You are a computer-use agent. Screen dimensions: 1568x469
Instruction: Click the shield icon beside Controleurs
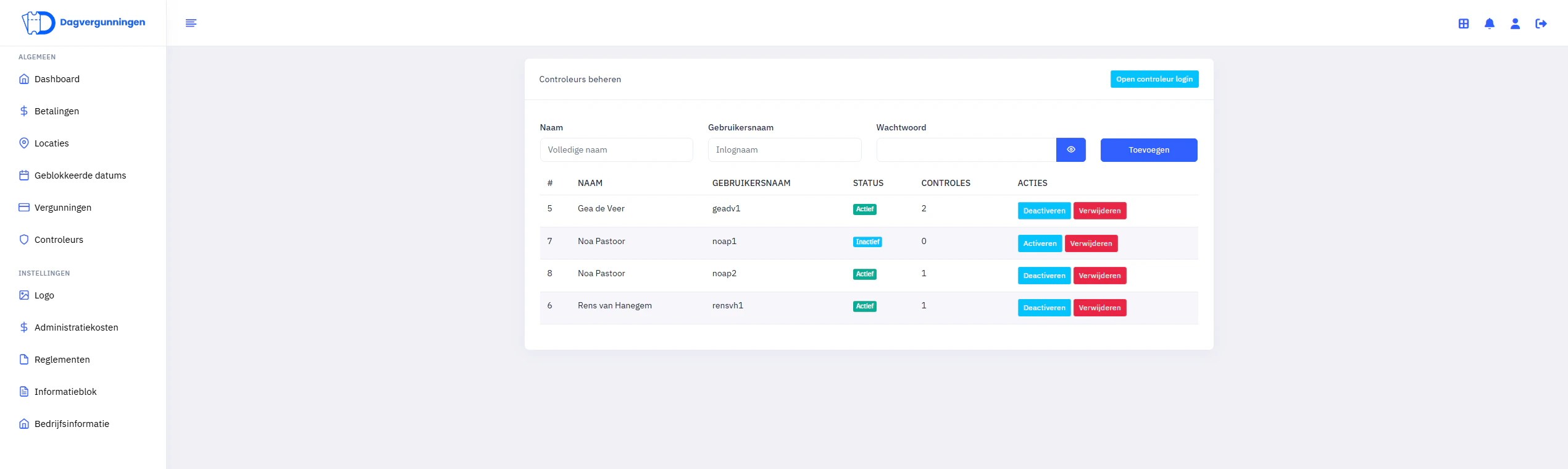24,240
